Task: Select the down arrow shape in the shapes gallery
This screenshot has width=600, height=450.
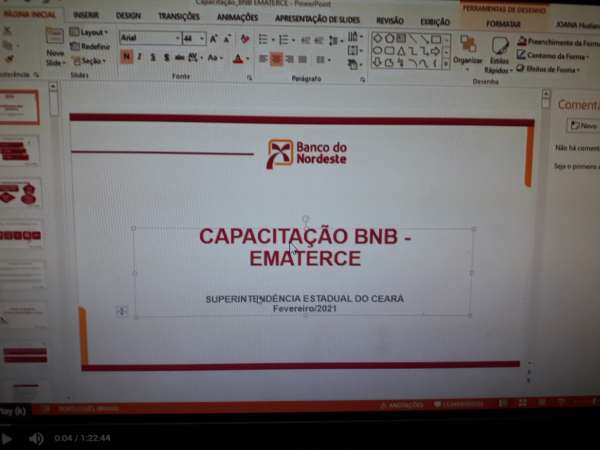Action: tap(377, 62)
